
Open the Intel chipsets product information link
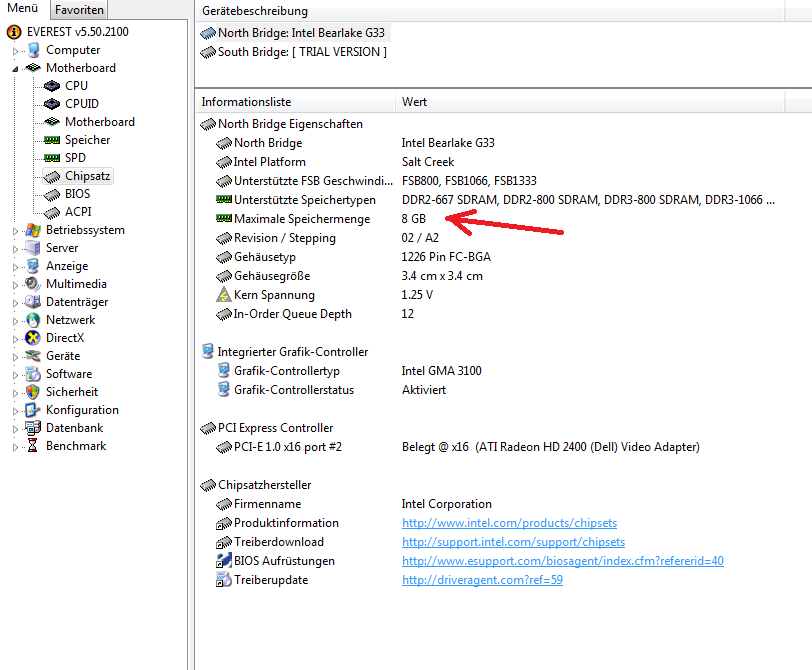click(510, 523)
